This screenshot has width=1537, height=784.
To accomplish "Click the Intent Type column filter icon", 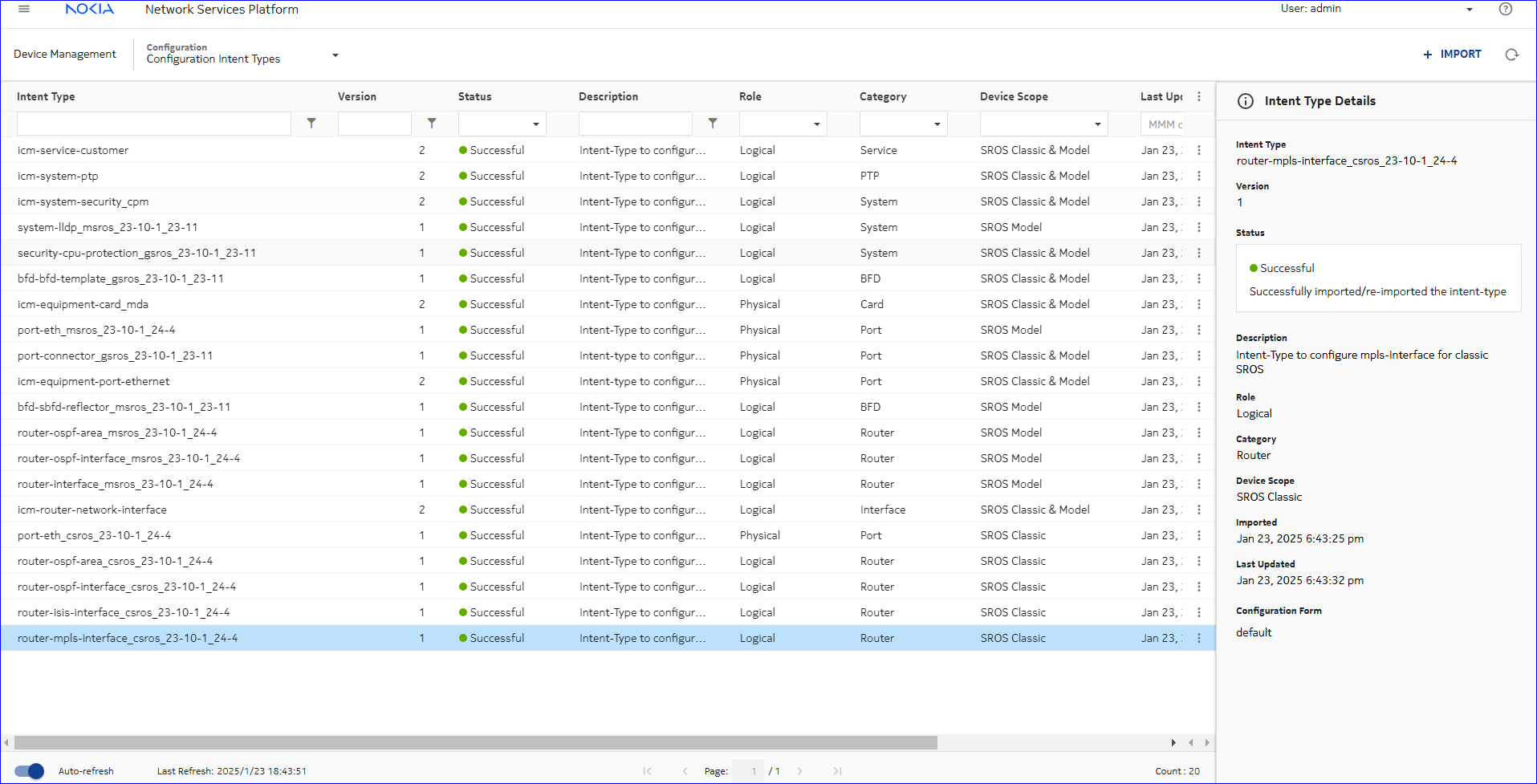I will [311, 124].
